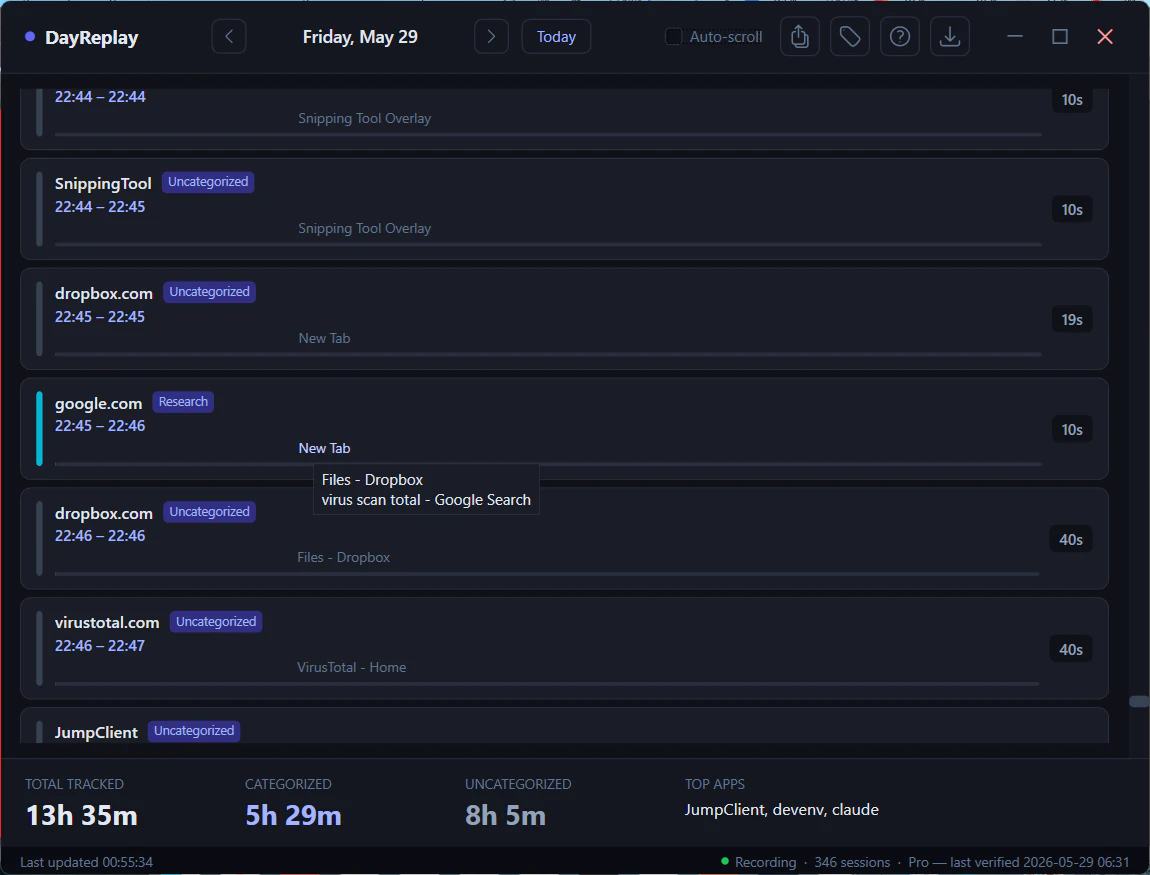Image resolution: width=1150 pixels, height=875 pixels.
Task: Select Friday, May 29 date label
Action: pyautogui.click(x=360, y=37)
